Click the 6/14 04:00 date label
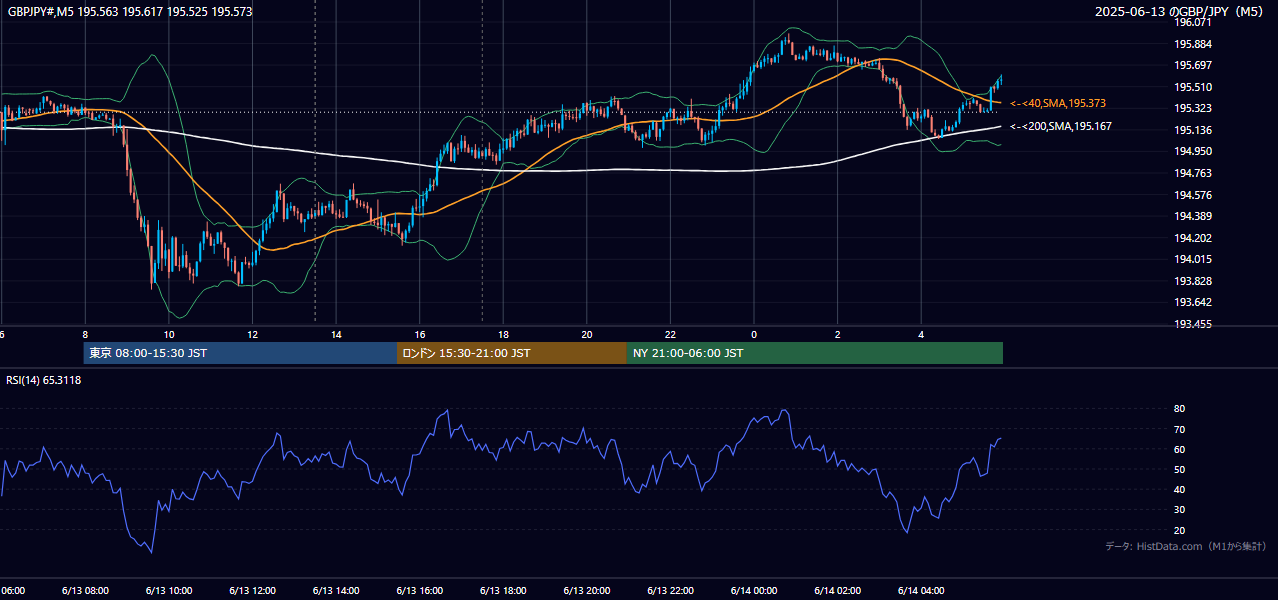The height and width of the screenshot is (600, 1278). pos(921,590)
